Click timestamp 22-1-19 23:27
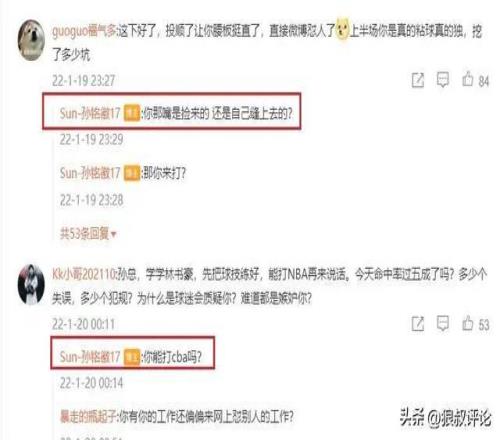 pos(83,81)
